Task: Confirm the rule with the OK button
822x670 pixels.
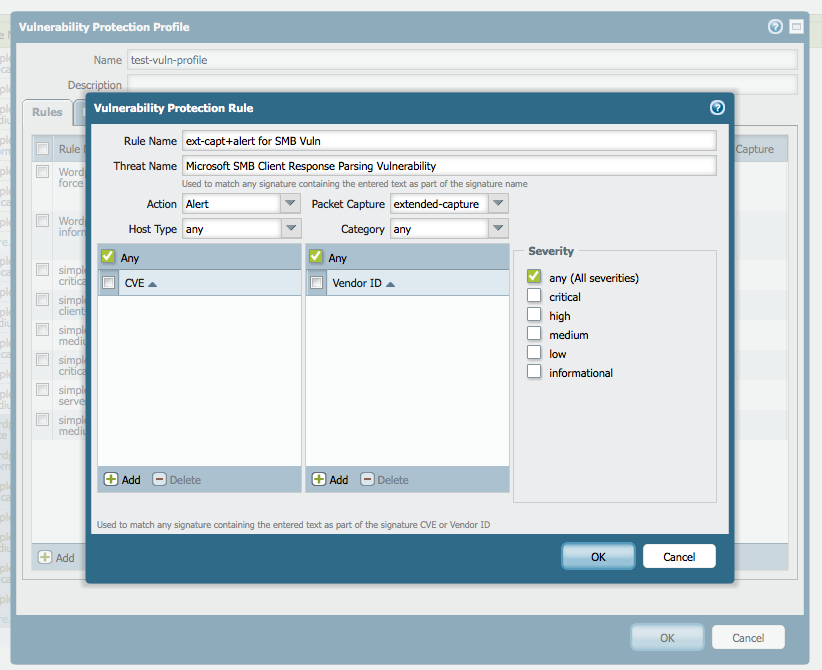Action: 598,556
